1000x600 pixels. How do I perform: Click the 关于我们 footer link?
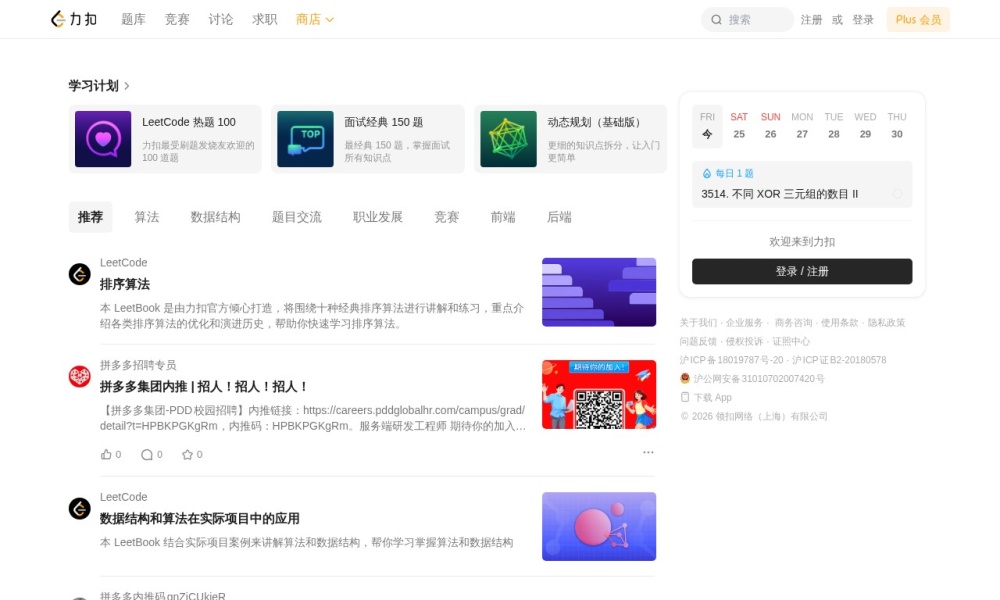point(698,323)
